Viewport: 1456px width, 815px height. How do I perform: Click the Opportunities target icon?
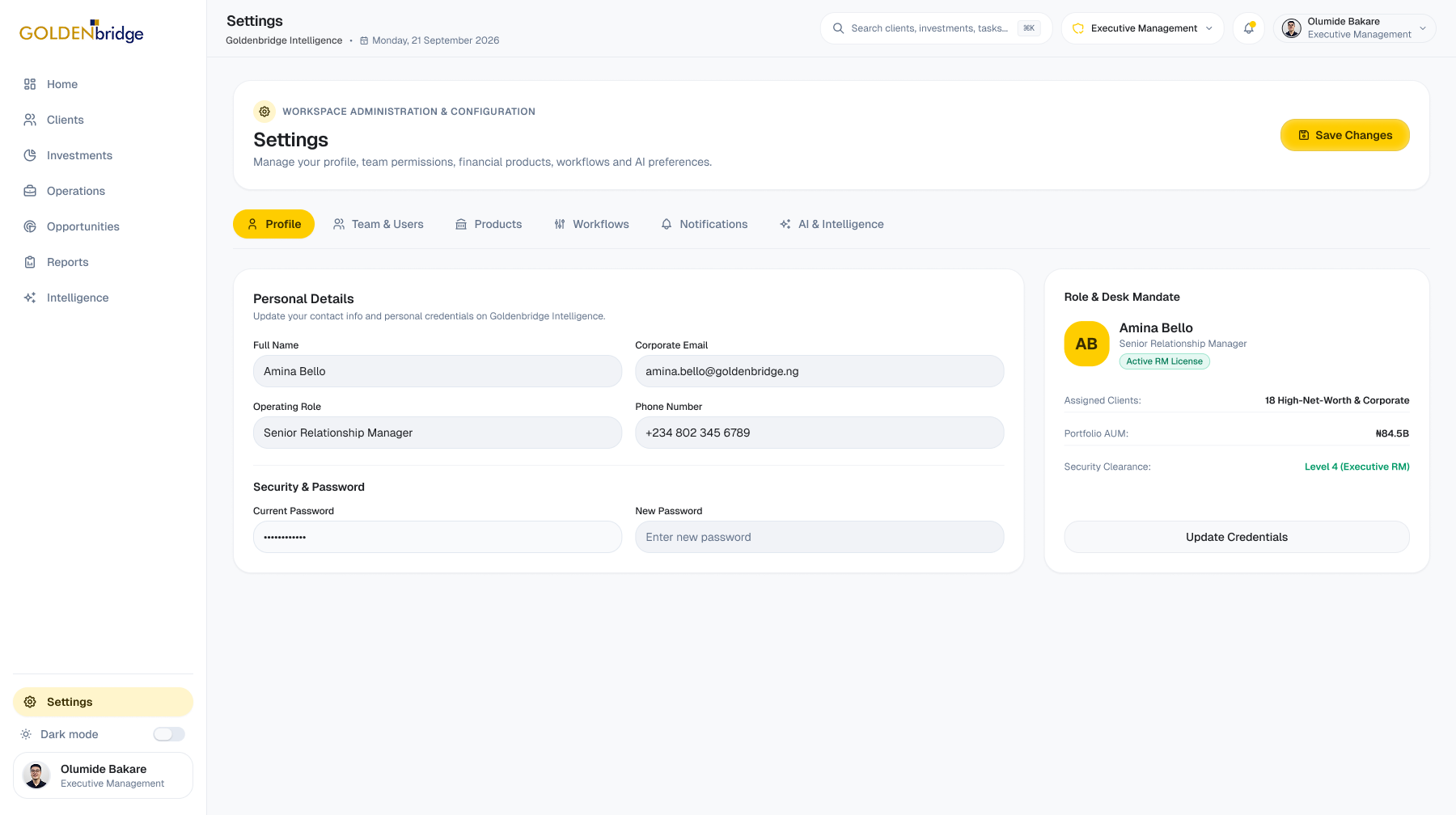pos(30,226)
